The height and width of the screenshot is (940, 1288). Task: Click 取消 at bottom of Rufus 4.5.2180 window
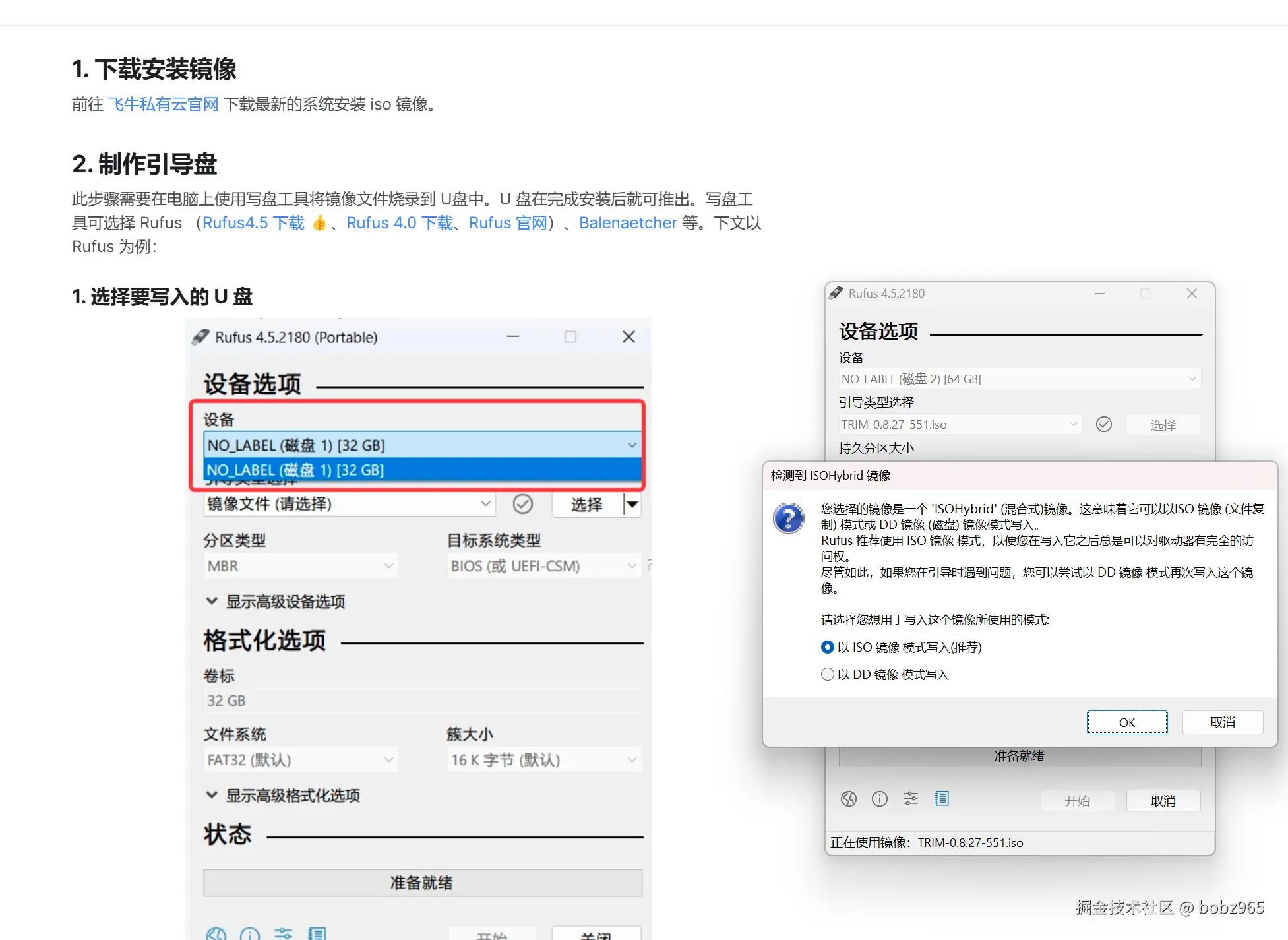(x=1163, y=801)
